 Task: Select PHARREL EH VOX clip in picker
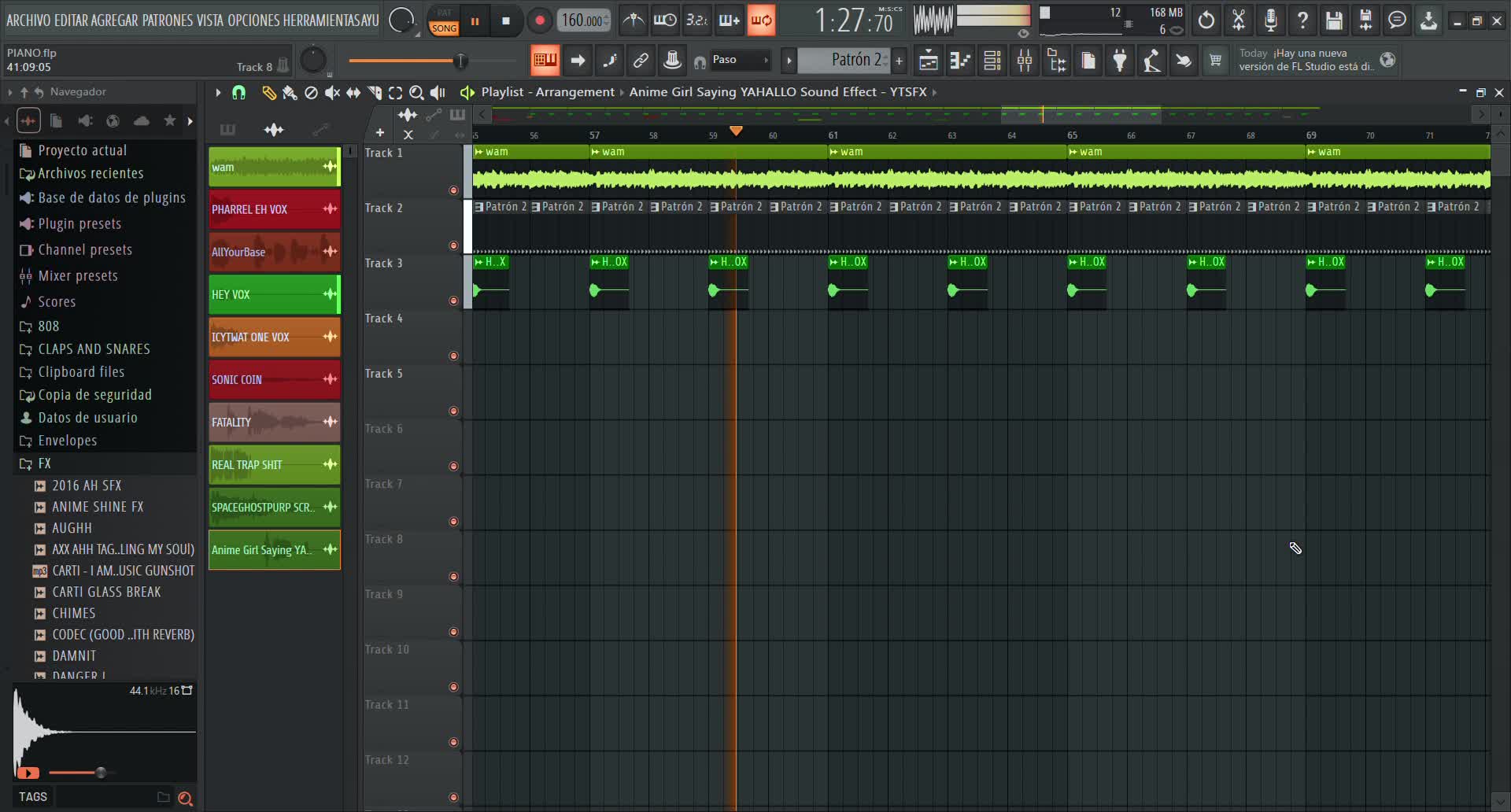tap(274, 209)
